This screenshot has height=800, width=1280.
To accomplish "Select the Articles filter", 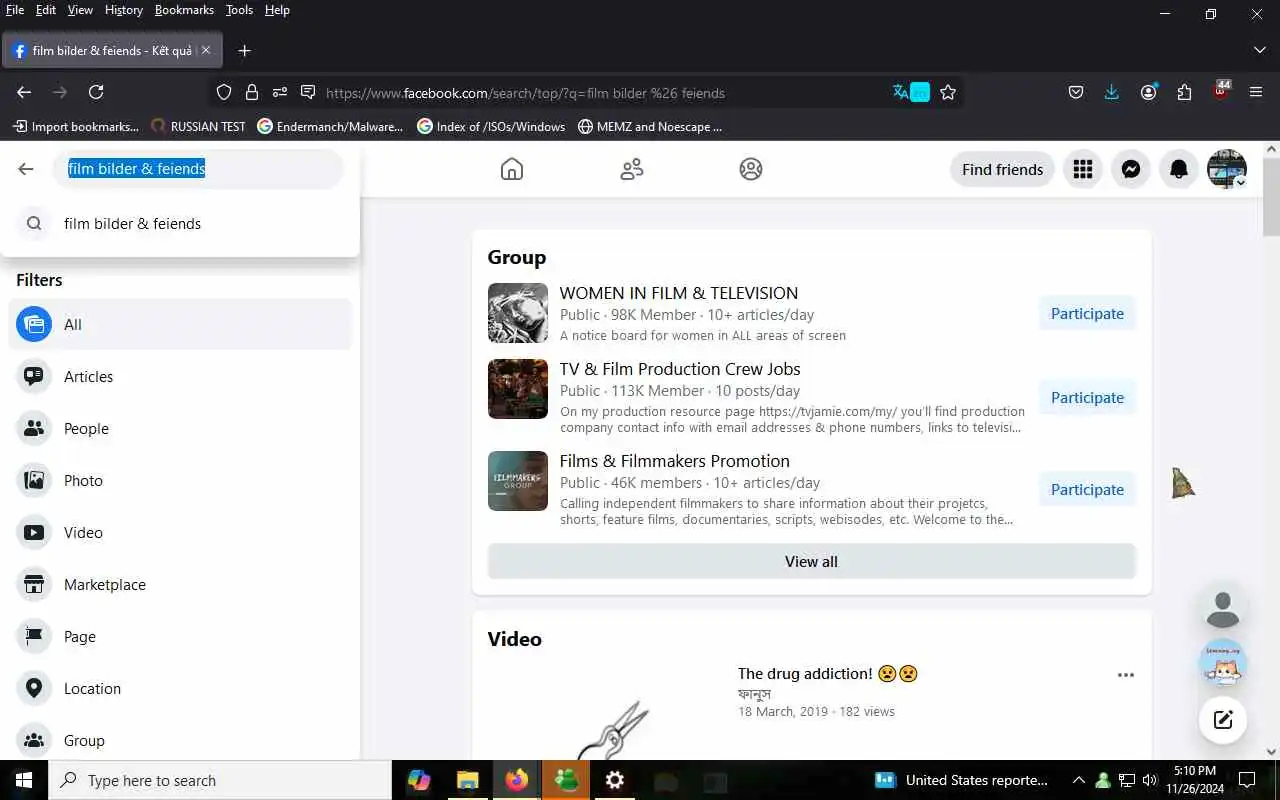I will pos(180,376).
